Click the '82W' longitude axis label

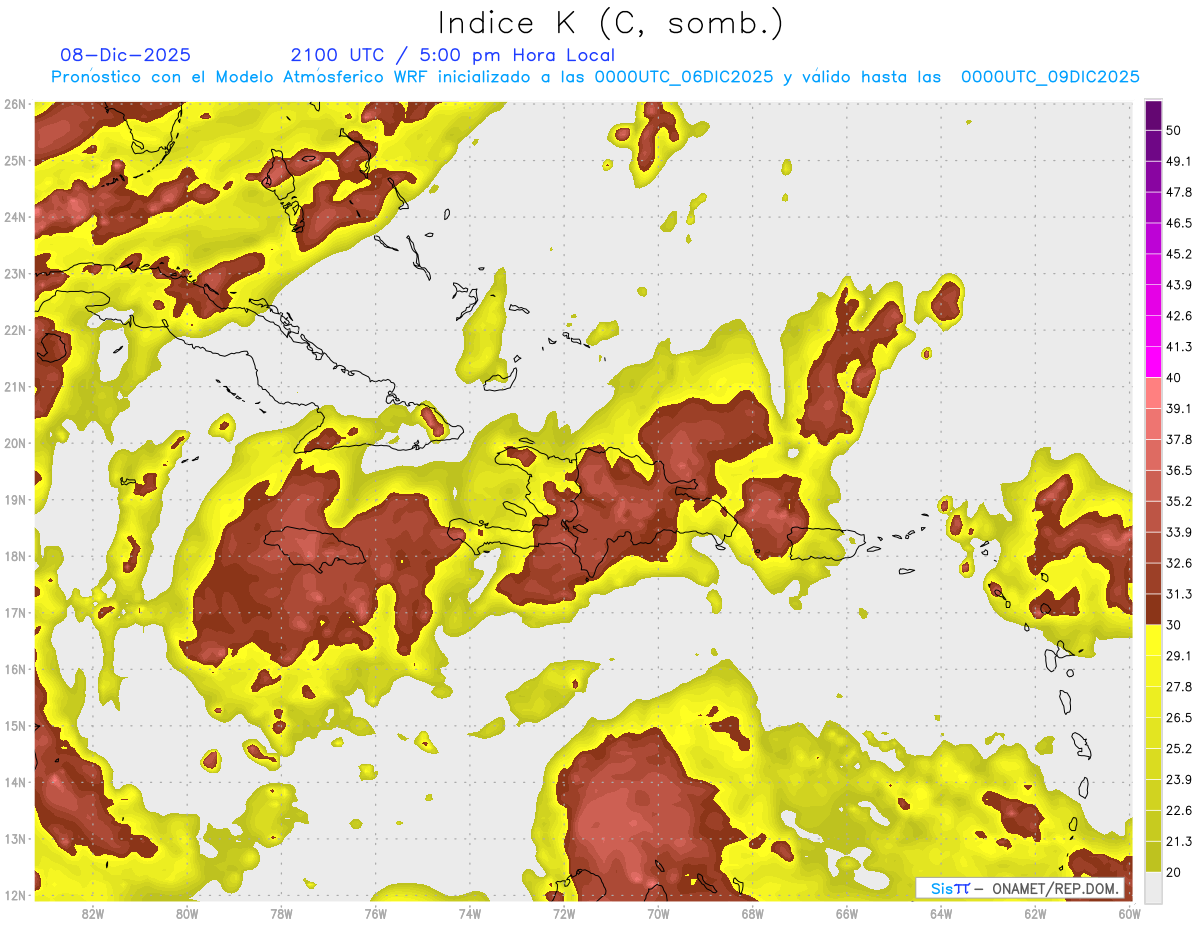tap(93, 913)
